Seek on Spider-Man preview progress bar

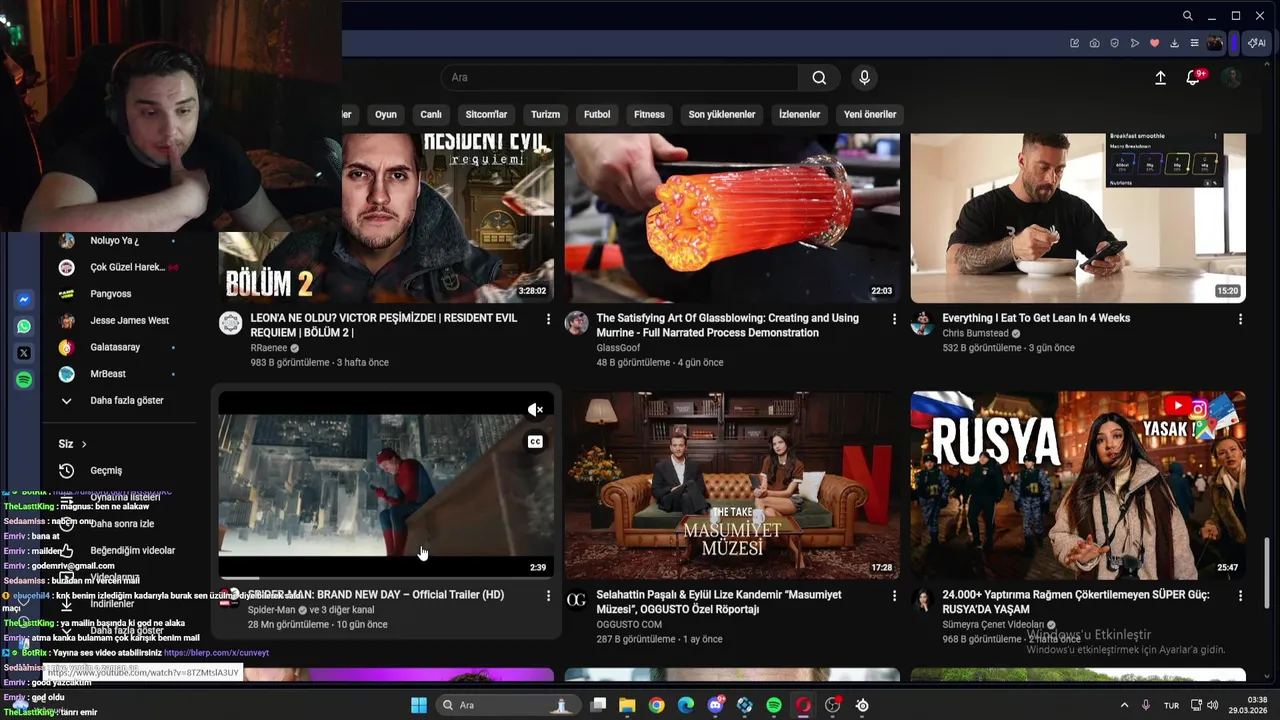tap(386, 578)
